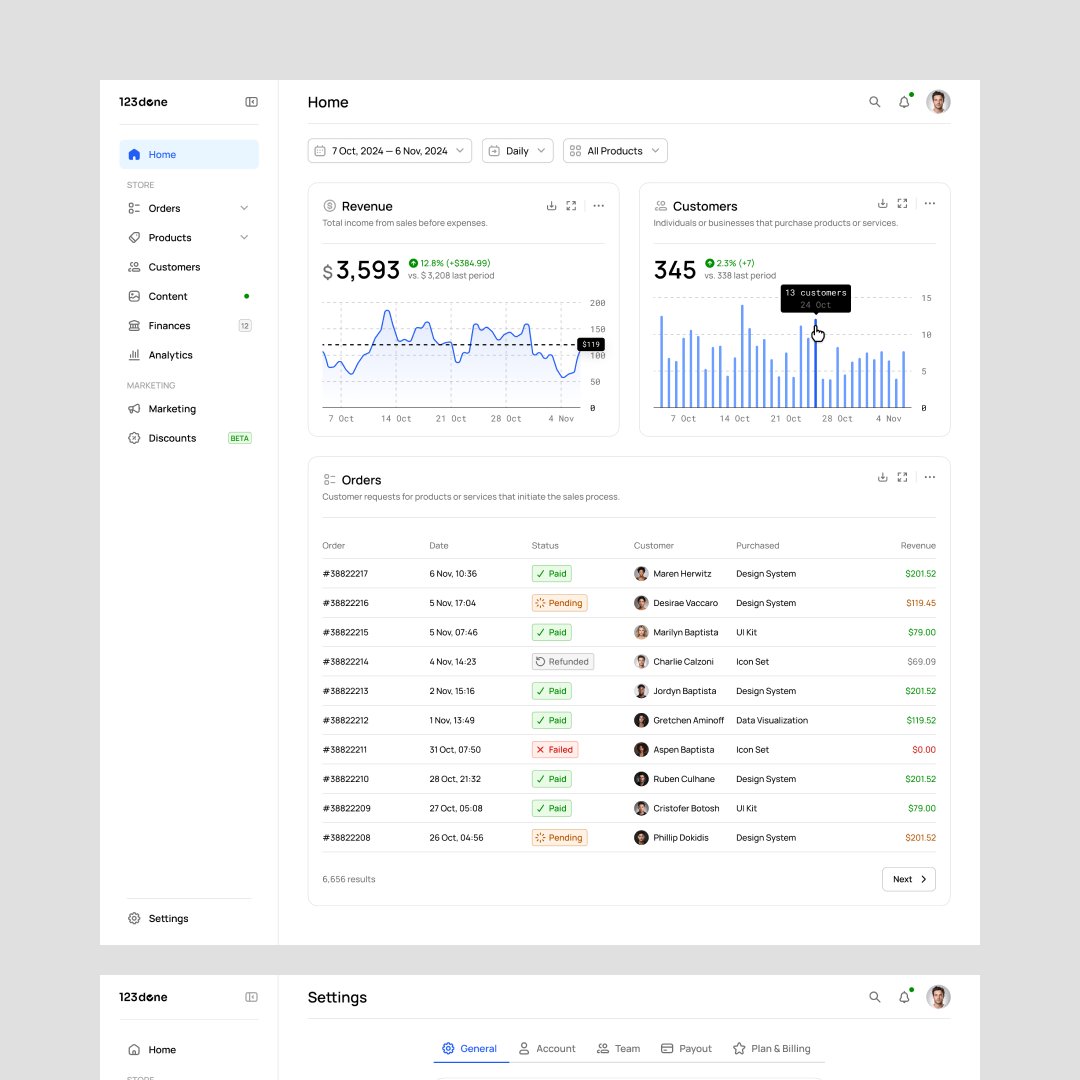Click highlighted 24 Oct customers bar
This screenshot has height=1080, width=1080.
click(816, 363)
